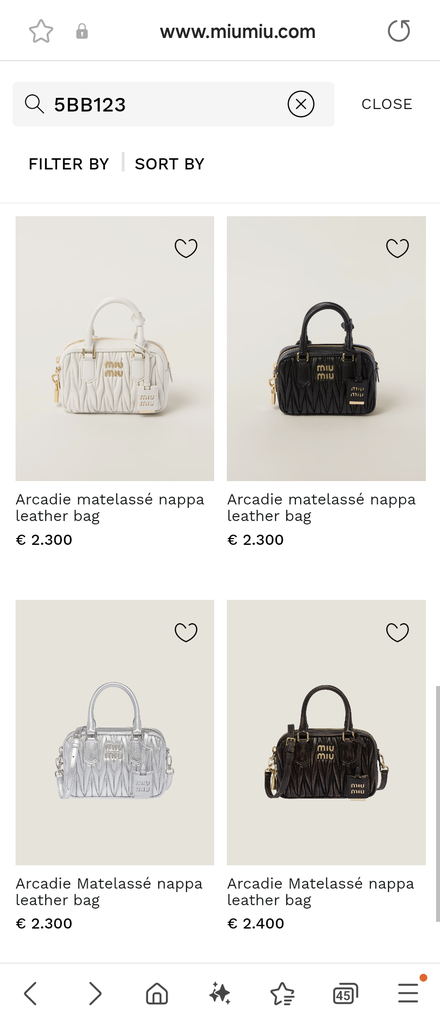The width and height of the screenshot is (440, 1024).
Task: Close the search panel
Action: pyautogui.click(x=386, y=104)
